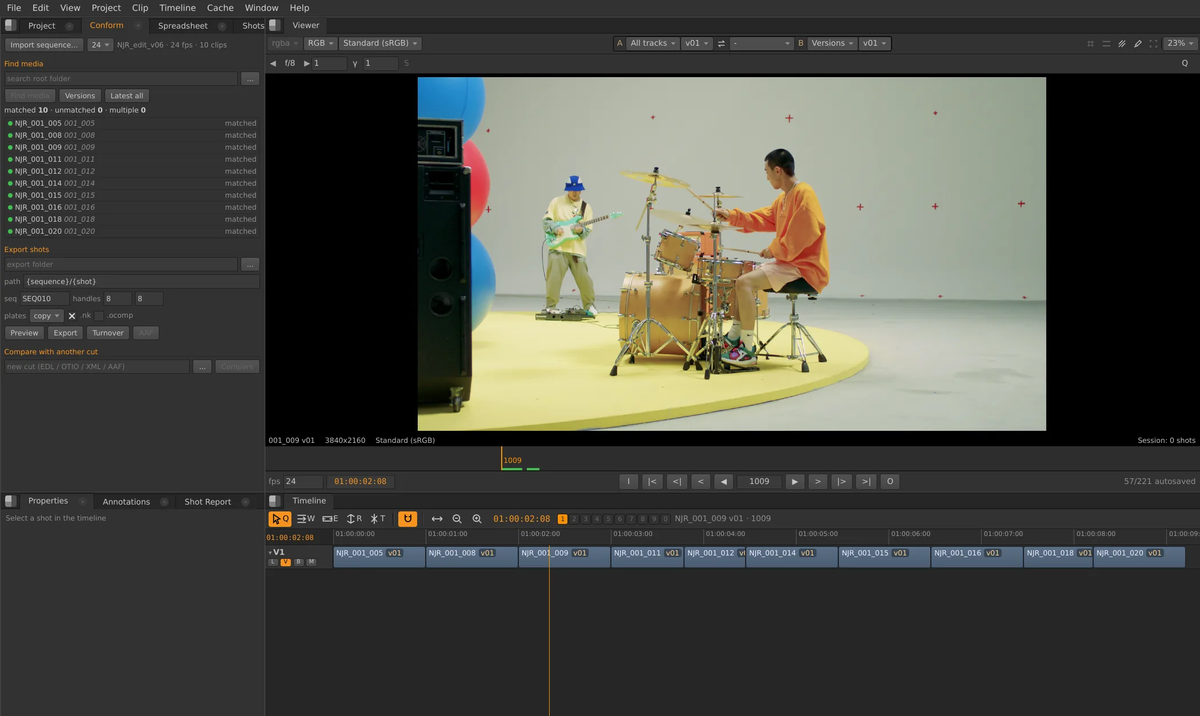Image resolution: width=1200 pixels, height=716 pixels.
Task: Switch to the Annotations tab
Action: (x=126, y=502)
